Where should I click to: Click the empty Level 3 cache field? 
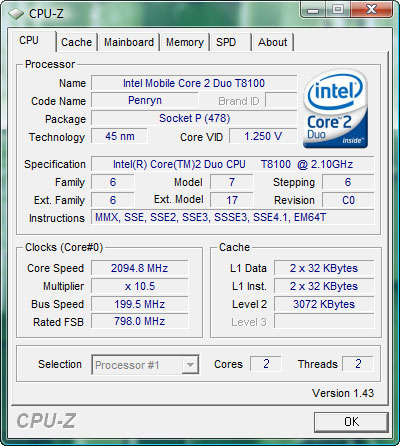coord(324,322)
